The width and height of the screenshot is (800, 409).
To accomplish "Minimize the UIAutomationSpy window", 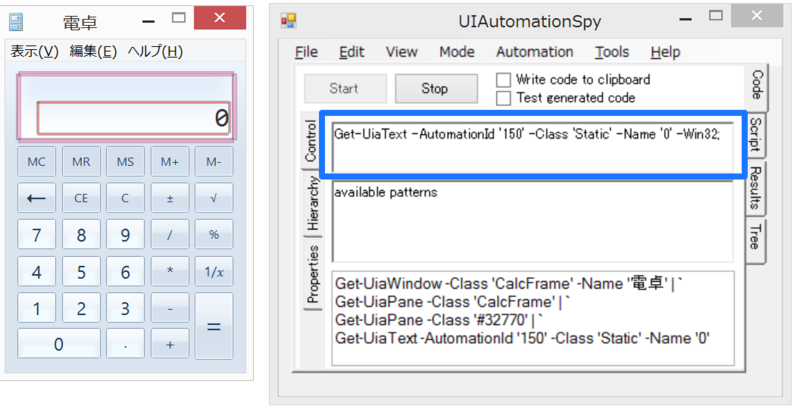I will coord(685,19).
